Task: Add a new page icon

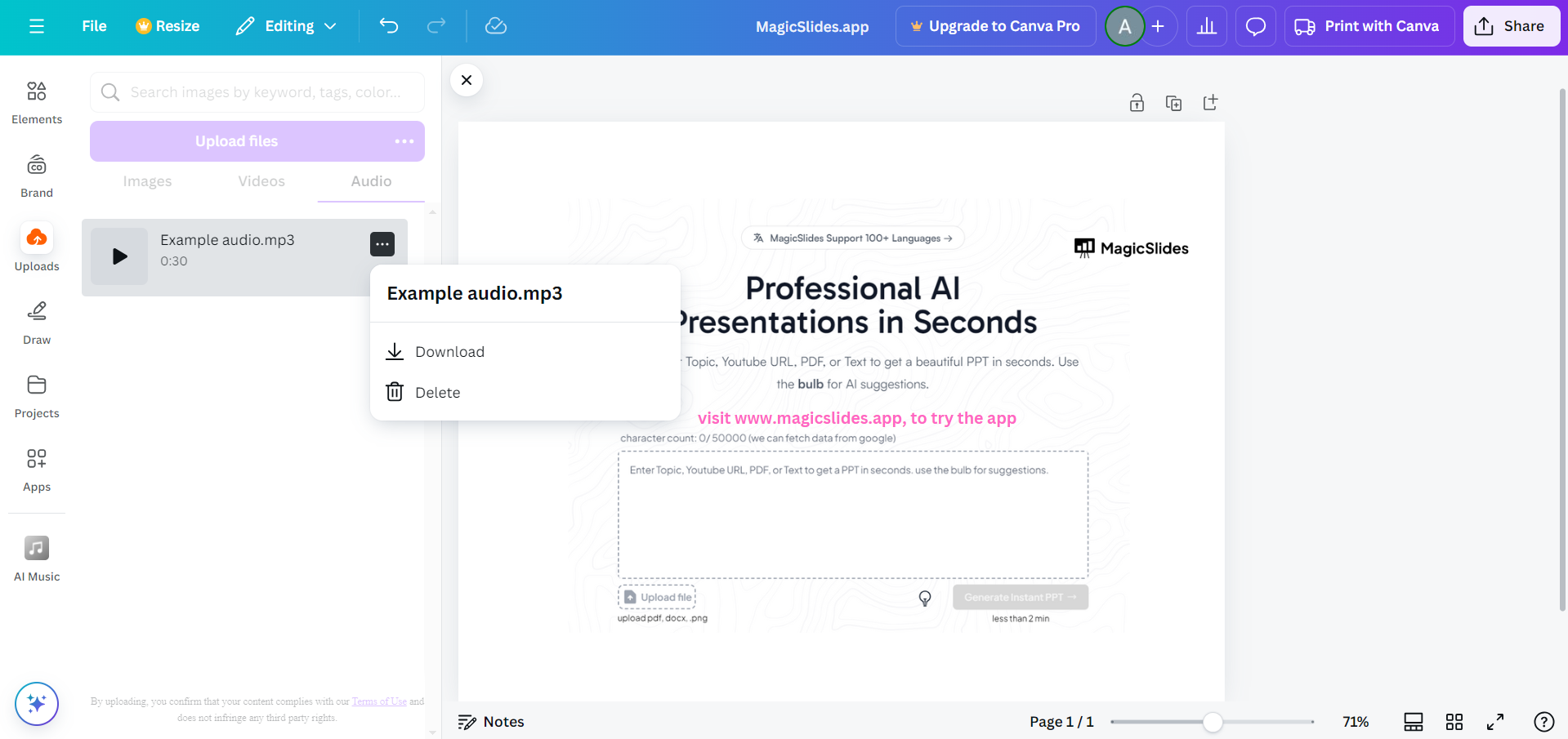Action: (x=1210, y=103)
